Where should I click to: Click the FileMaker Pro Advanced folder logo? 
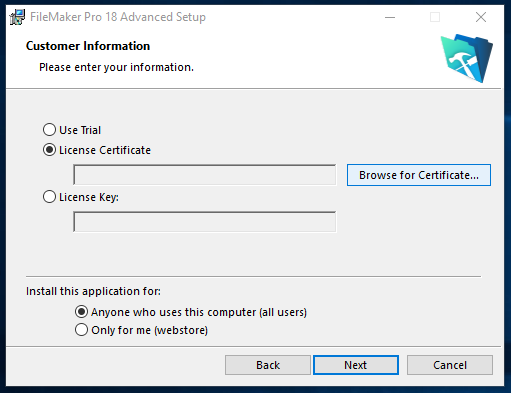point(467,58)
